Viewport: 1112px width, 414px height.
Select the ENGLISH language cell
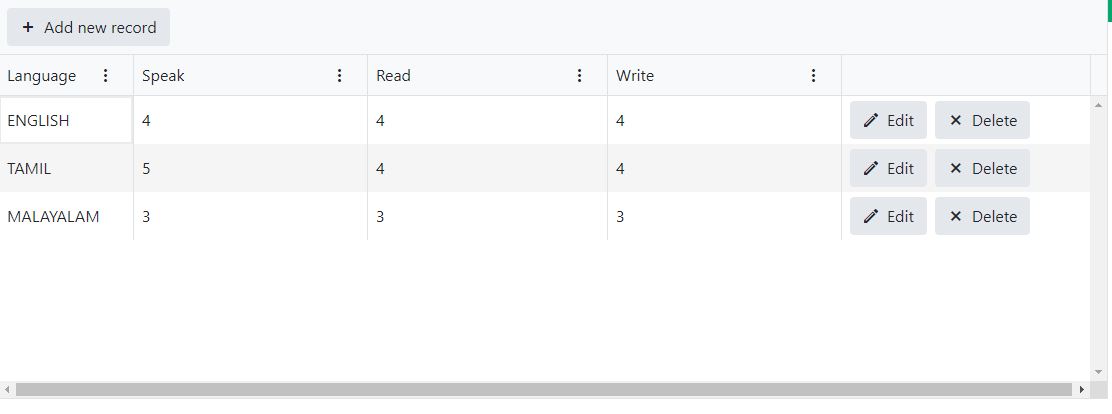coord(66,121)
